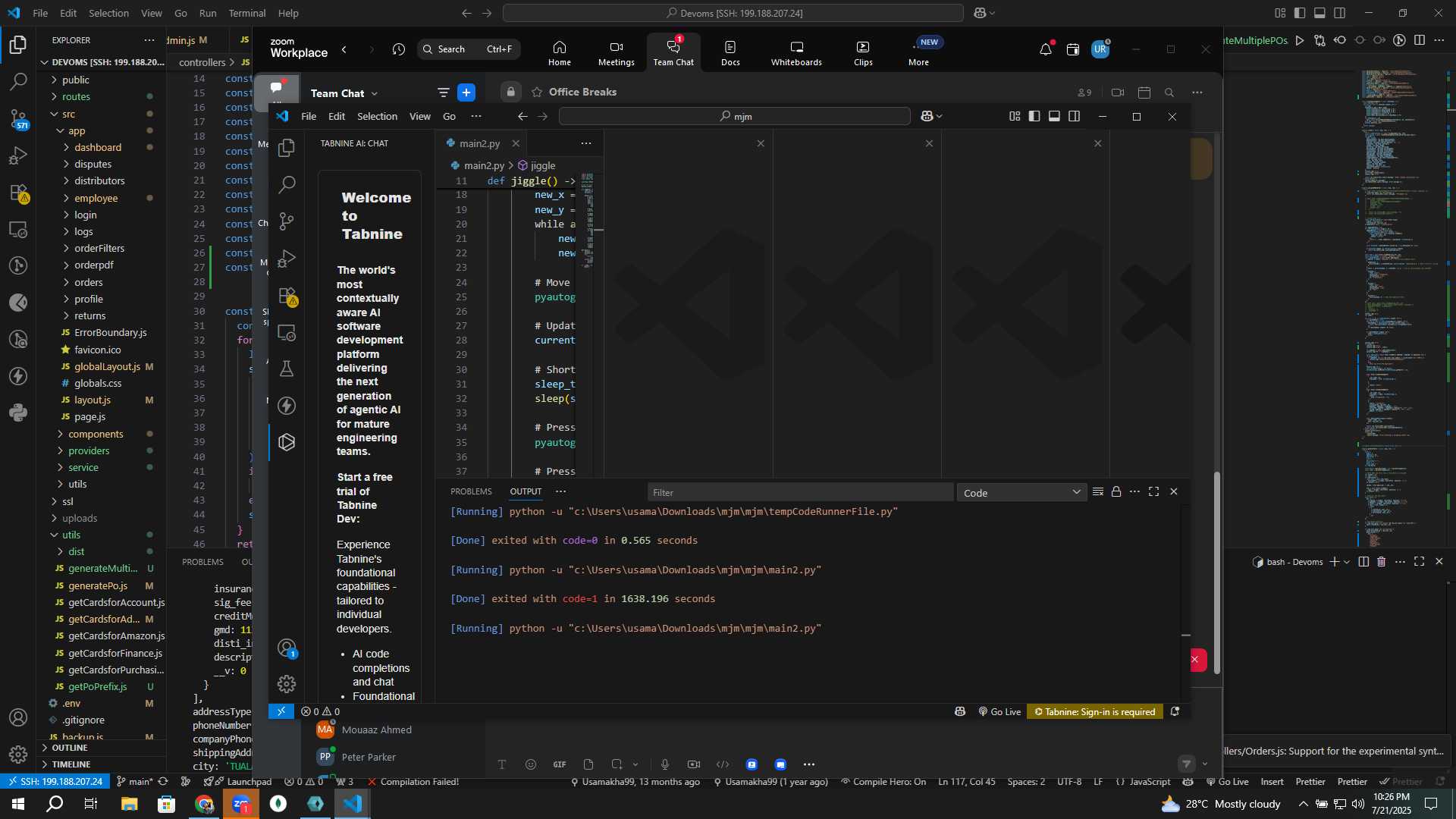The image size is (1456, 819).
Task: Open Testing flask icon in inner VS Code
Action: coord(287,369)
